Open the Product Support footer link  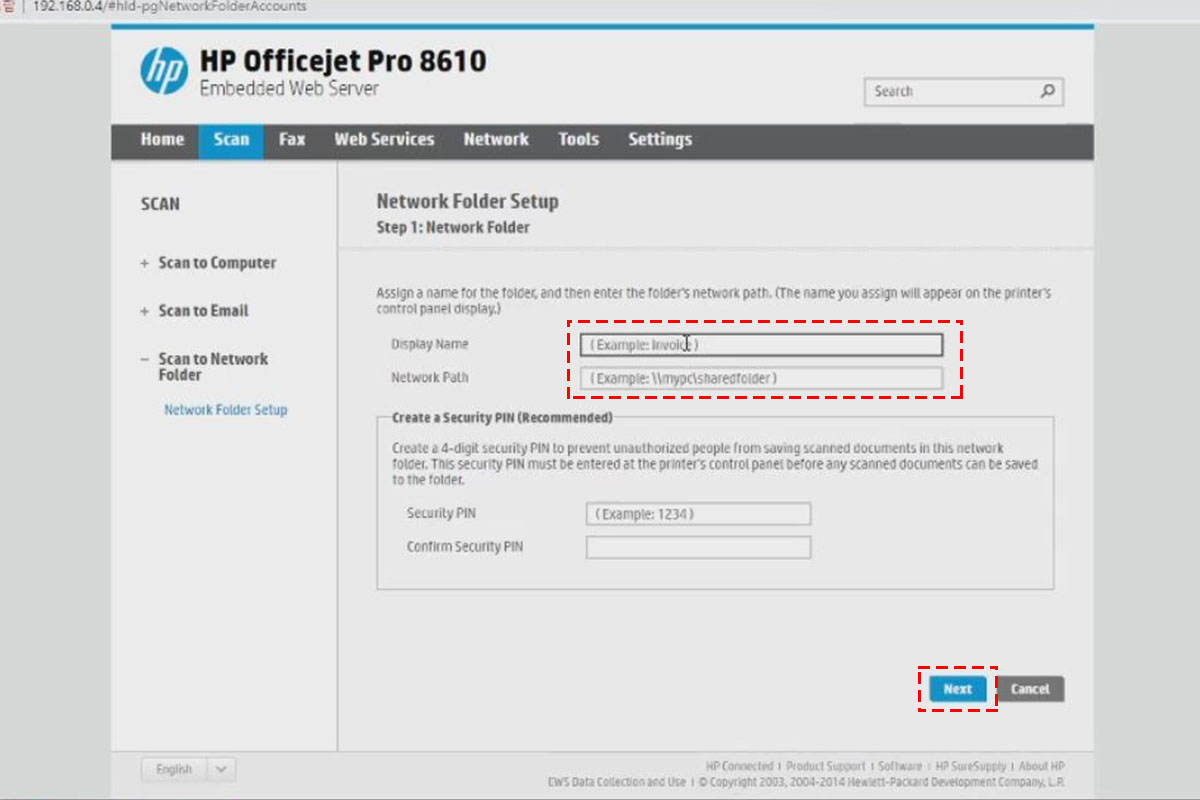coord(826,767)
